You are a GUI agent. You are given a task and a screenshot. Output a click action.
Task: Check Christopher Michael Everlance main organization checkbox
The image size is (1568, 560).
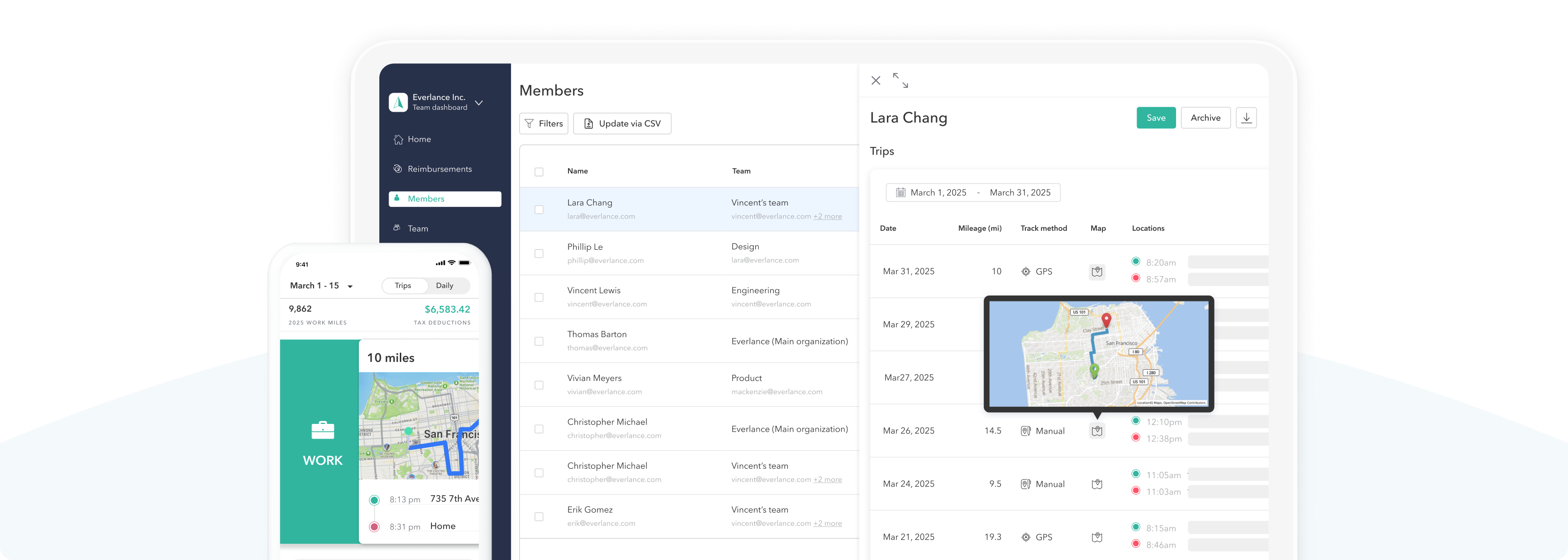click(x=539, y=428)
